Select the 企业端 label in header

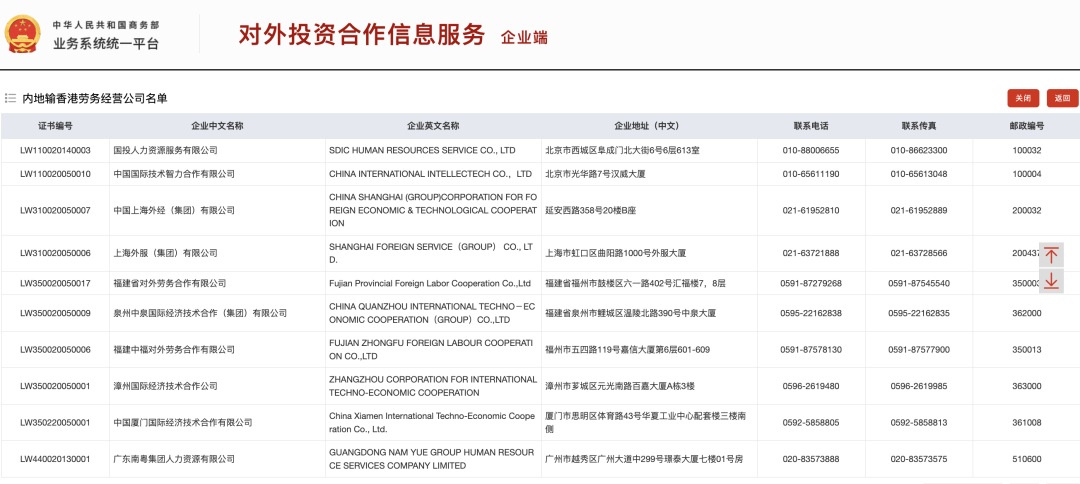(x=524, y=37)
